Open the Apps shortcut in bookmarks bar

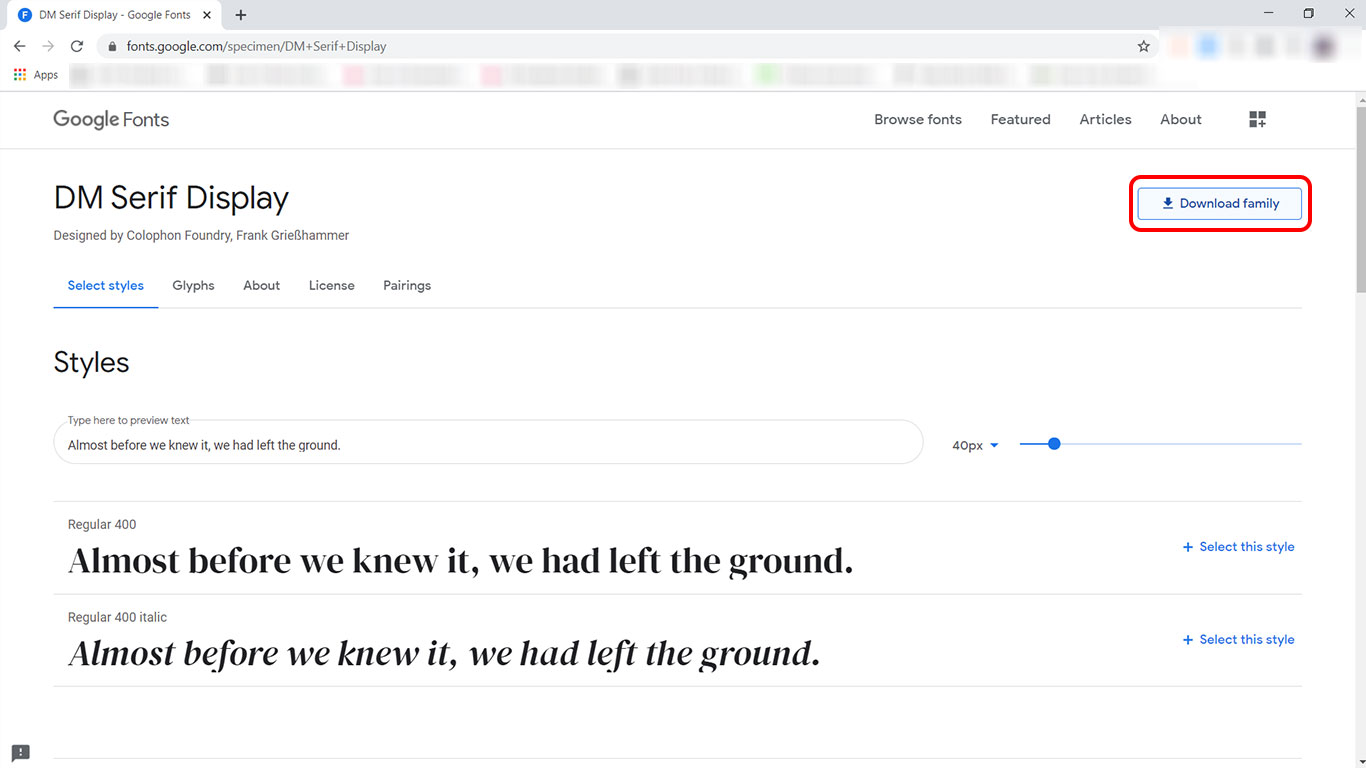coord(36,75)
